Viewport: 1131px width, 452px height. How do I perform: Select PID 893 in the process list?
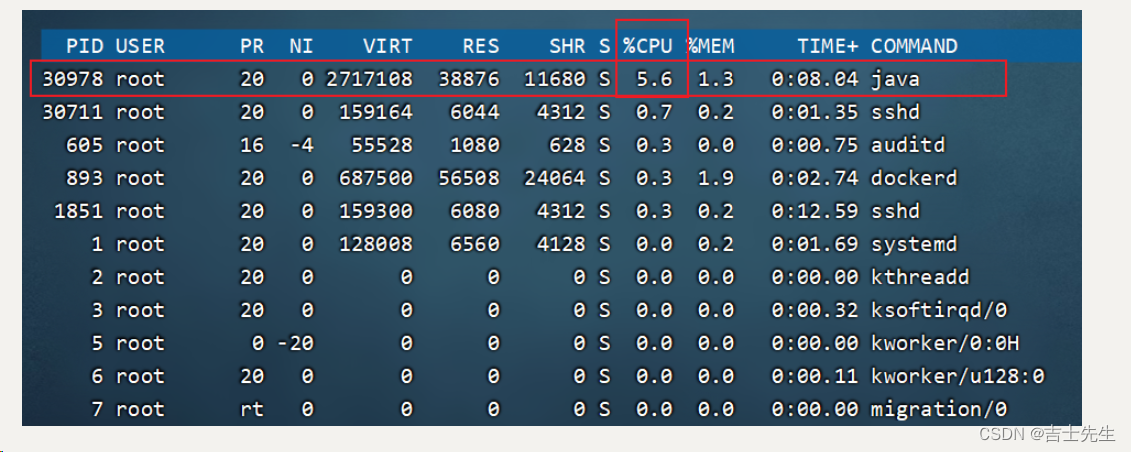(84, 178)
